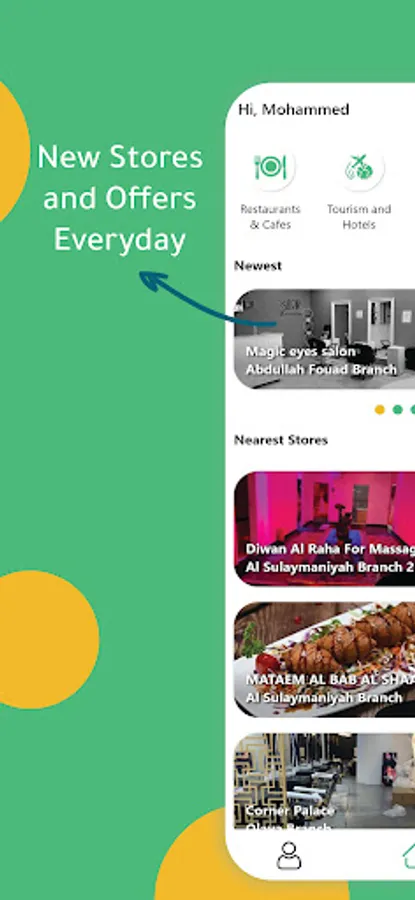Click the blue curved arrow graphic
Image resolution: width=415 pixels, height=900 pixels.
[207, 298]
